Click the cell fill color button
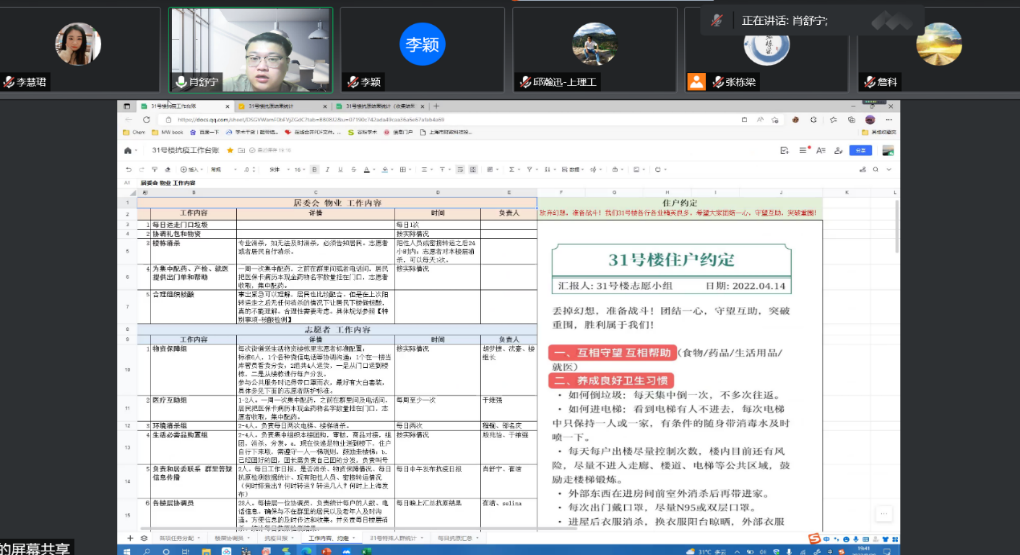This screenshot has width=1020, height=555. pyautogui.click(x=385, y=170)
